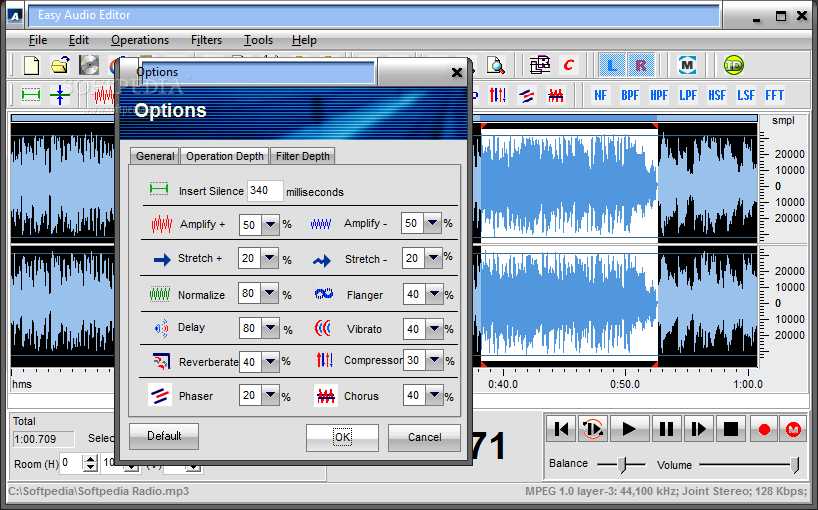Switch to the Filter Depth tab
818x510 pixels.
(303, 156)
